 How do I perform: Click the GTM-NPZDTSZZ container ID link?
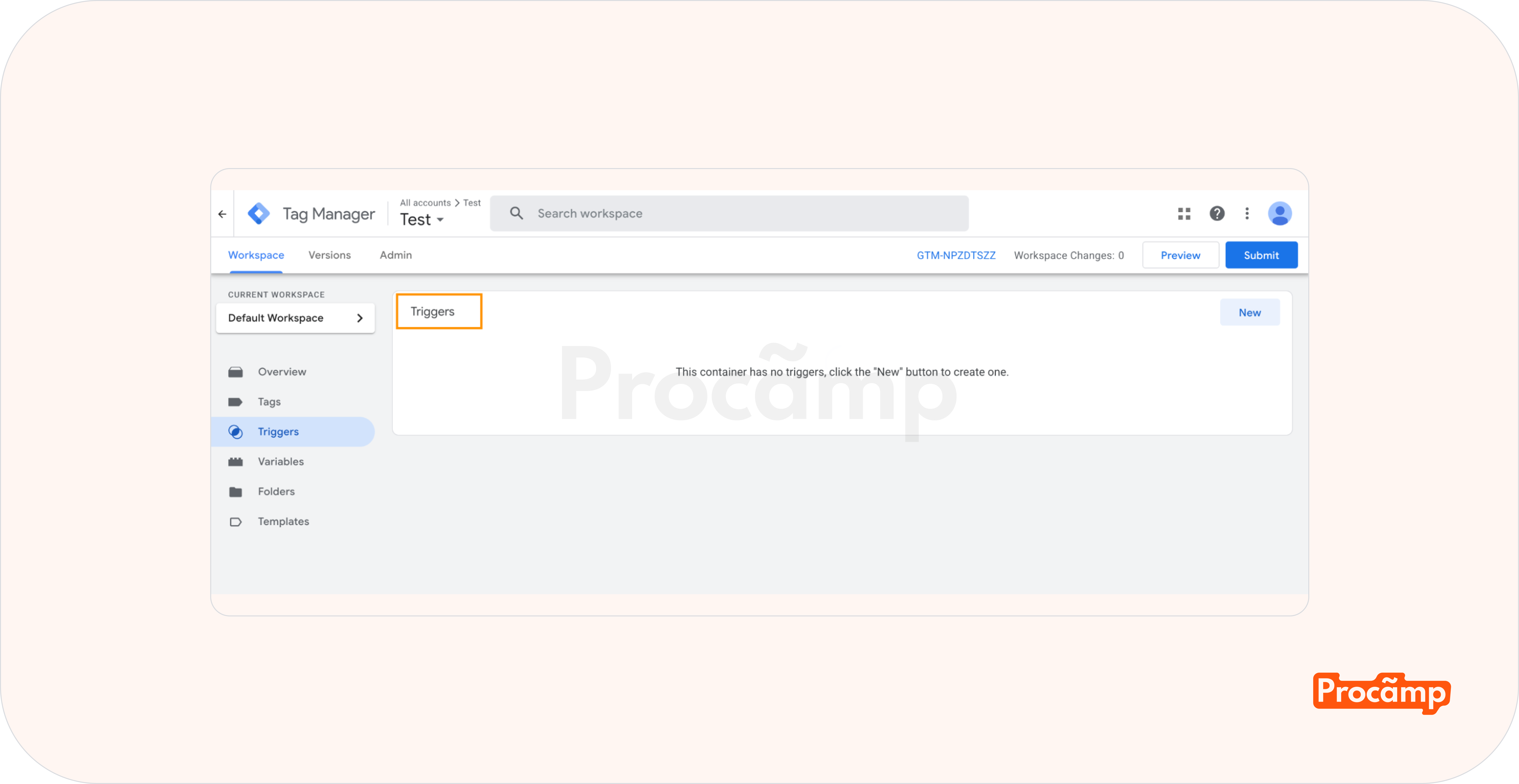click(x=956, y=255)
